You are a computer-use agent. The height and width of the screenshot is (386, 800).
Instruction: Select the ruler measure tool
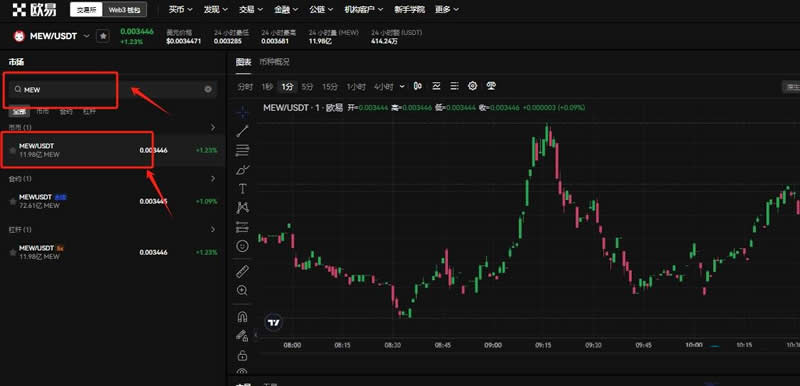point(242,271)
